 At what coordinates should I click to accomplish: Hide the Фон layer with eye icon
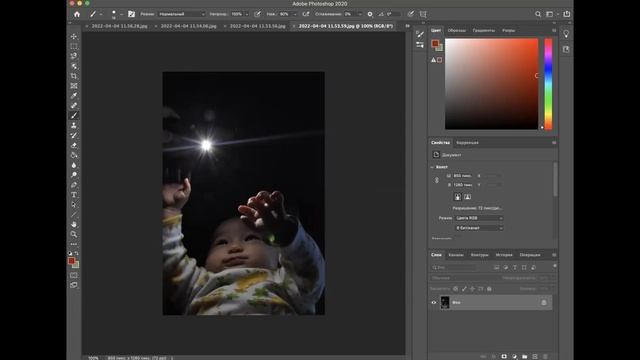(x=434, y=302)
